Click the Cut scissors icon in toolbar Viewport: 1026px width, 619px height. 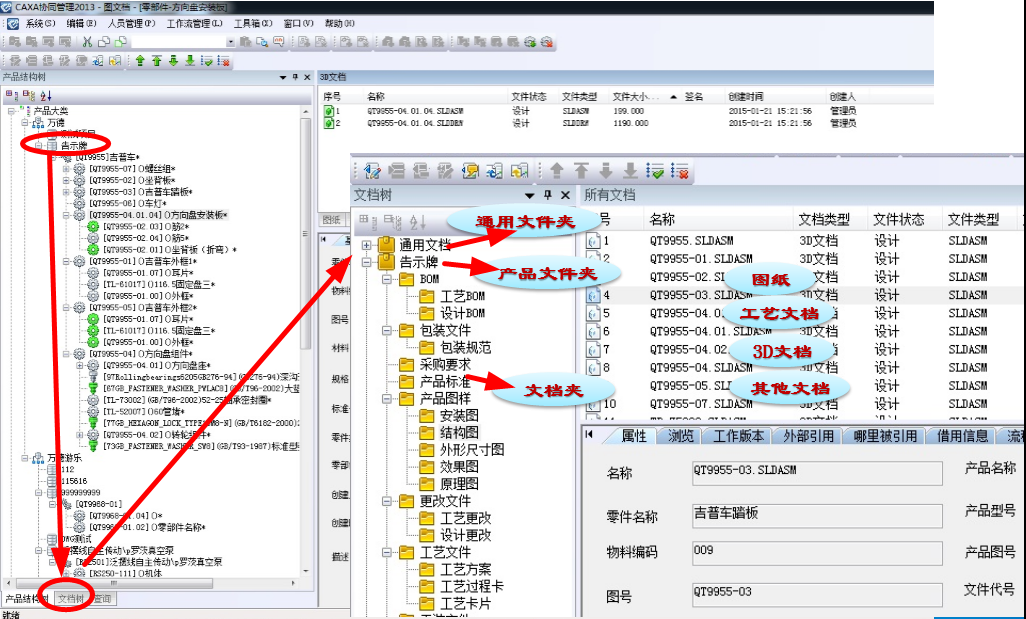pos(87,42)
